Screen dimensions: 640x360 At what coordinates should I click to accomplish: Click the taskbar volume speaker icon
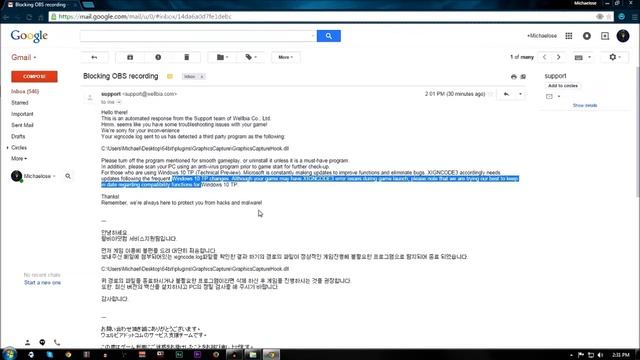coord(600,355)
